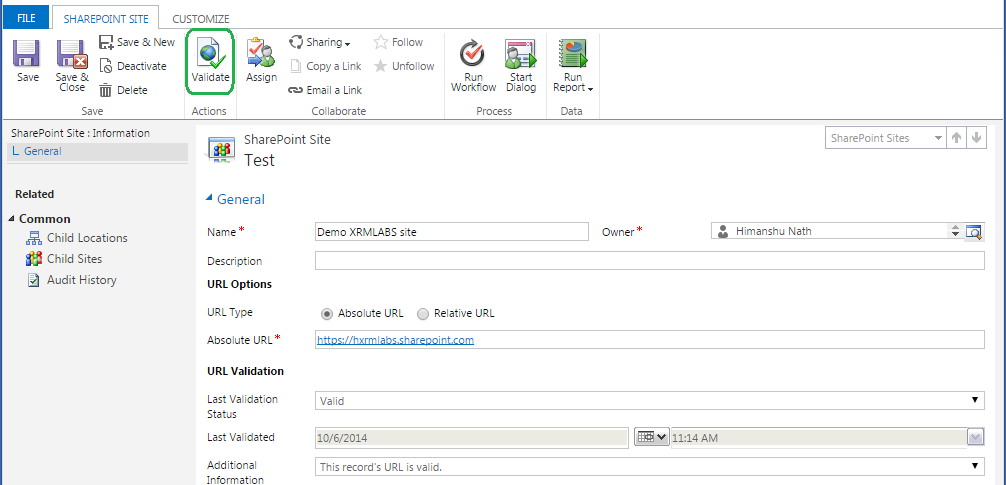Click the Save & Close icon
This screenshot has height=485, width=1006.
[72, 53]
